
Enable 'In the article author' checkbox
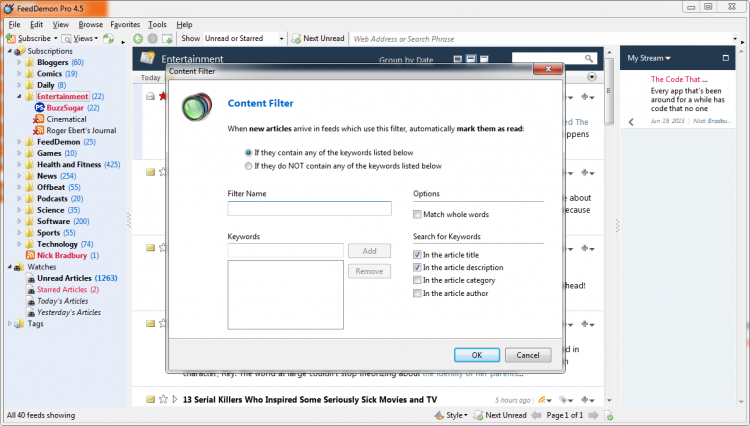click(x=417, y=293)
